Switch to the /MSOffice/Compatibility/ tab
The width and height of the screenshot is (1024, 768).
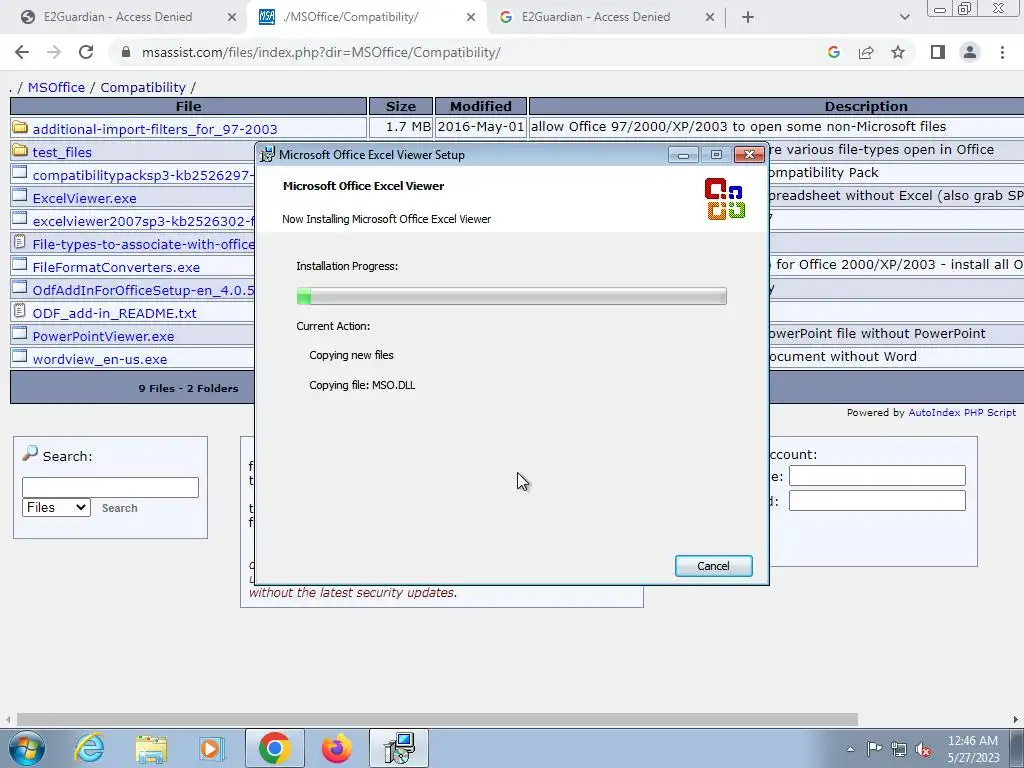click(366, 17)
